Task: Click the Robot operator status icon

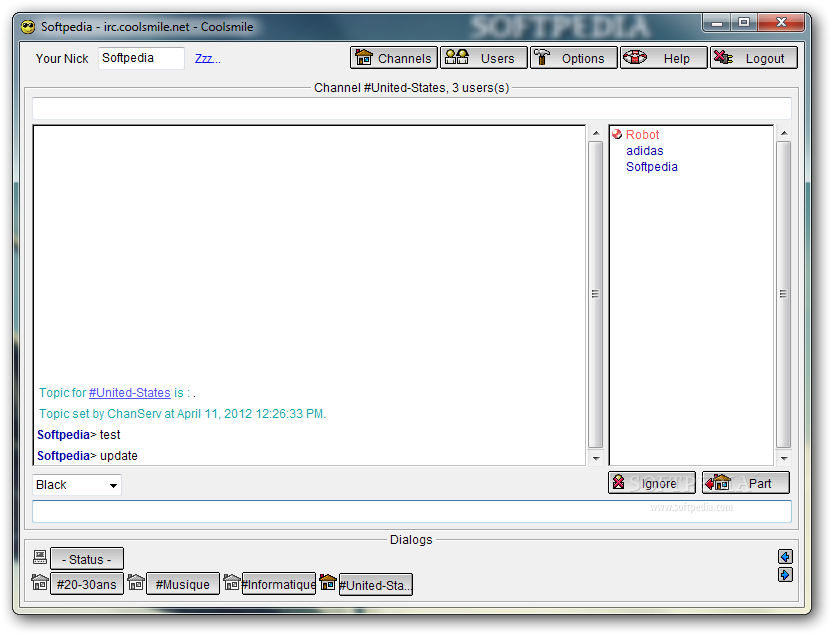Action: pyautogui.click(x=617, y=134)
